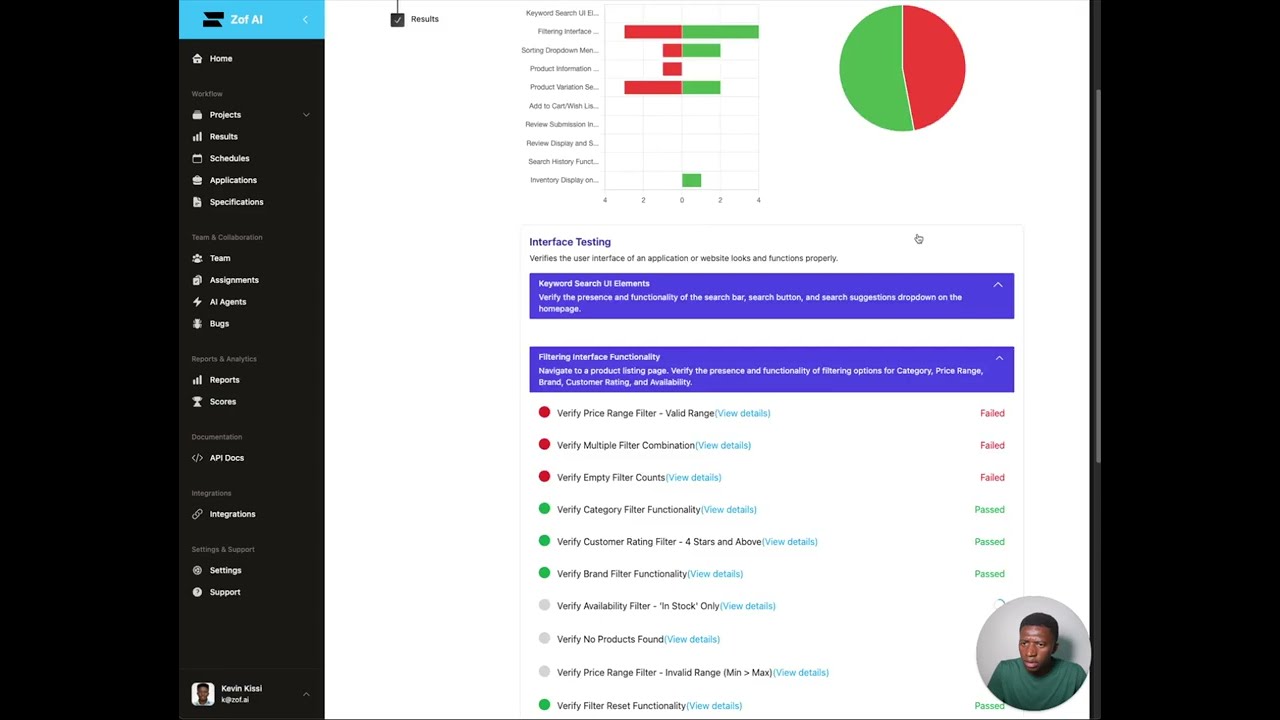Go to Schedules page
This screenshot has width=1280, height=720.
coord(229,158)
